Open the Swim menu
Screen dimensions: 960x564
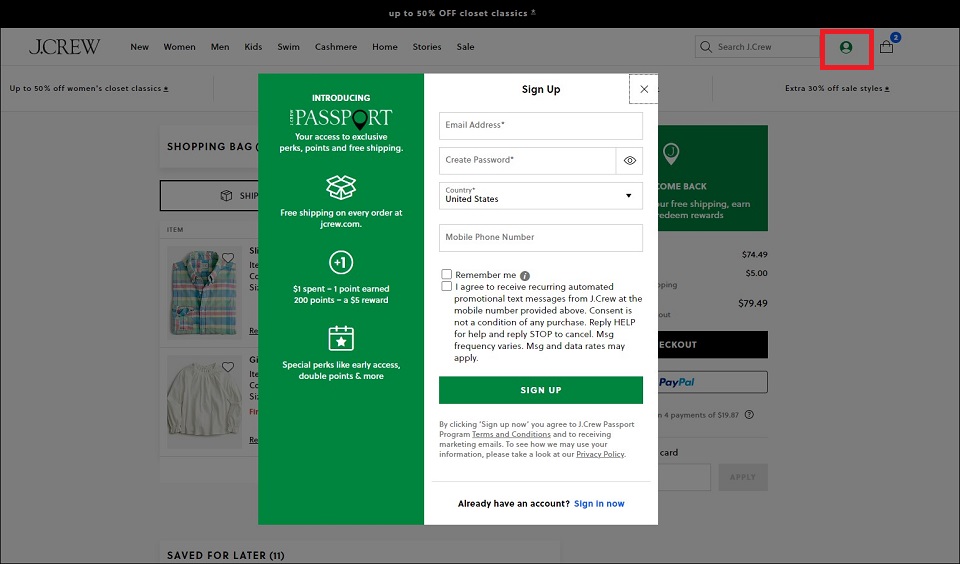[x=288, y=47]
